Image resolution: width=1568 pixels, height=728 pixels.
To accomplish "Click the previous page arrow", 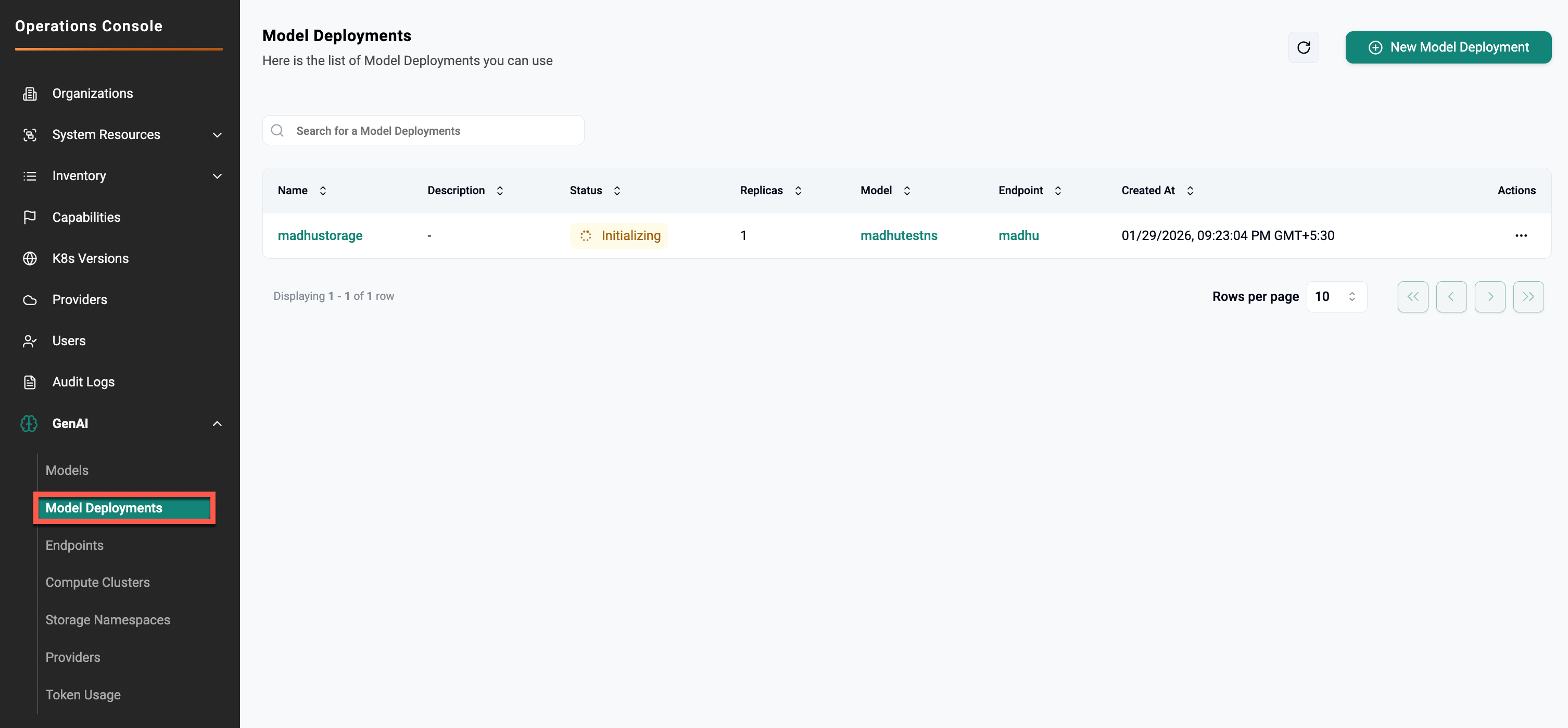I will 1450,296.
